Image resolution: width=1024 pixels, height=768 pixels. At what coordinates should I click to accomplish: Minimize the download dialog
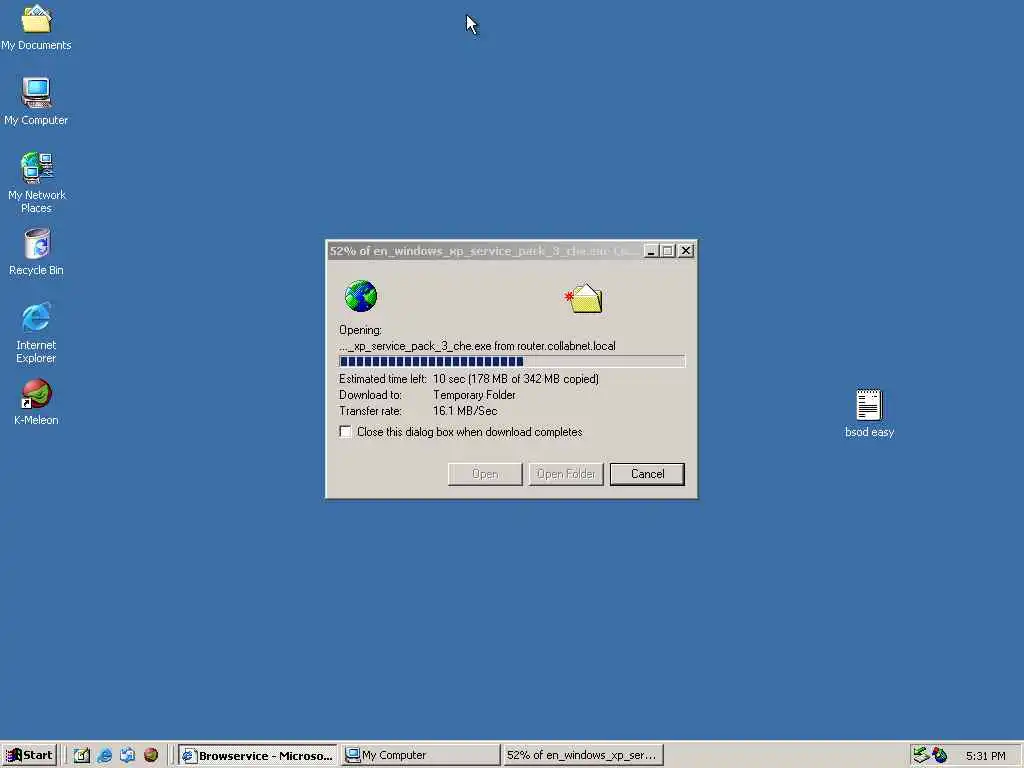[651, 251]
